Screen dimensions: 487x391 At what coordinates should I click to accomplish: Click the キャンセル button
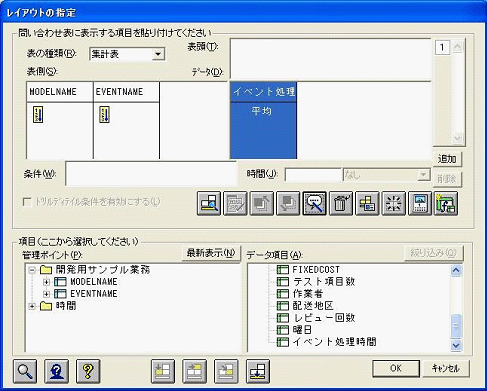point(446,368)
